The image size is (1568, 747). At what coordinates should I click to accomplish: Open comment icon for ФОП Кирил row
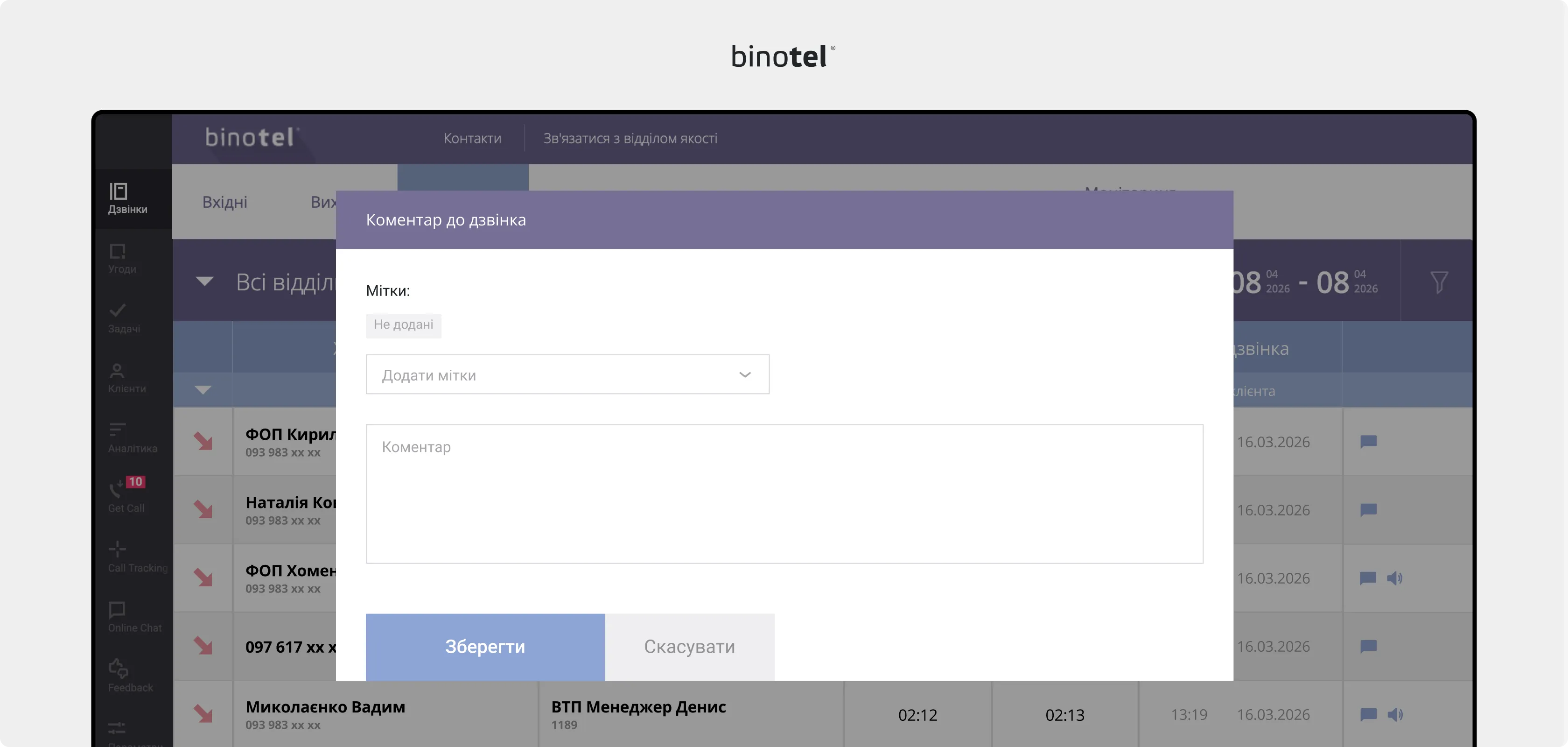click(x=1368, y=441)
